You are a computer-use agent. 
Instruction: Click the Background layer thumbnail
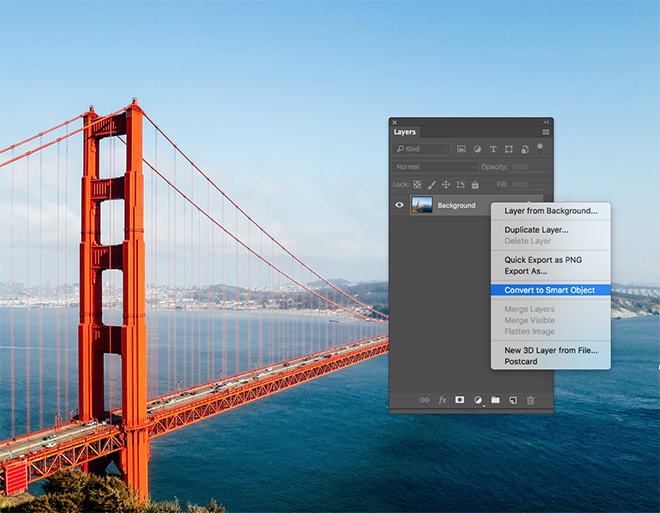pyautogui.click(x=421, y=205)
